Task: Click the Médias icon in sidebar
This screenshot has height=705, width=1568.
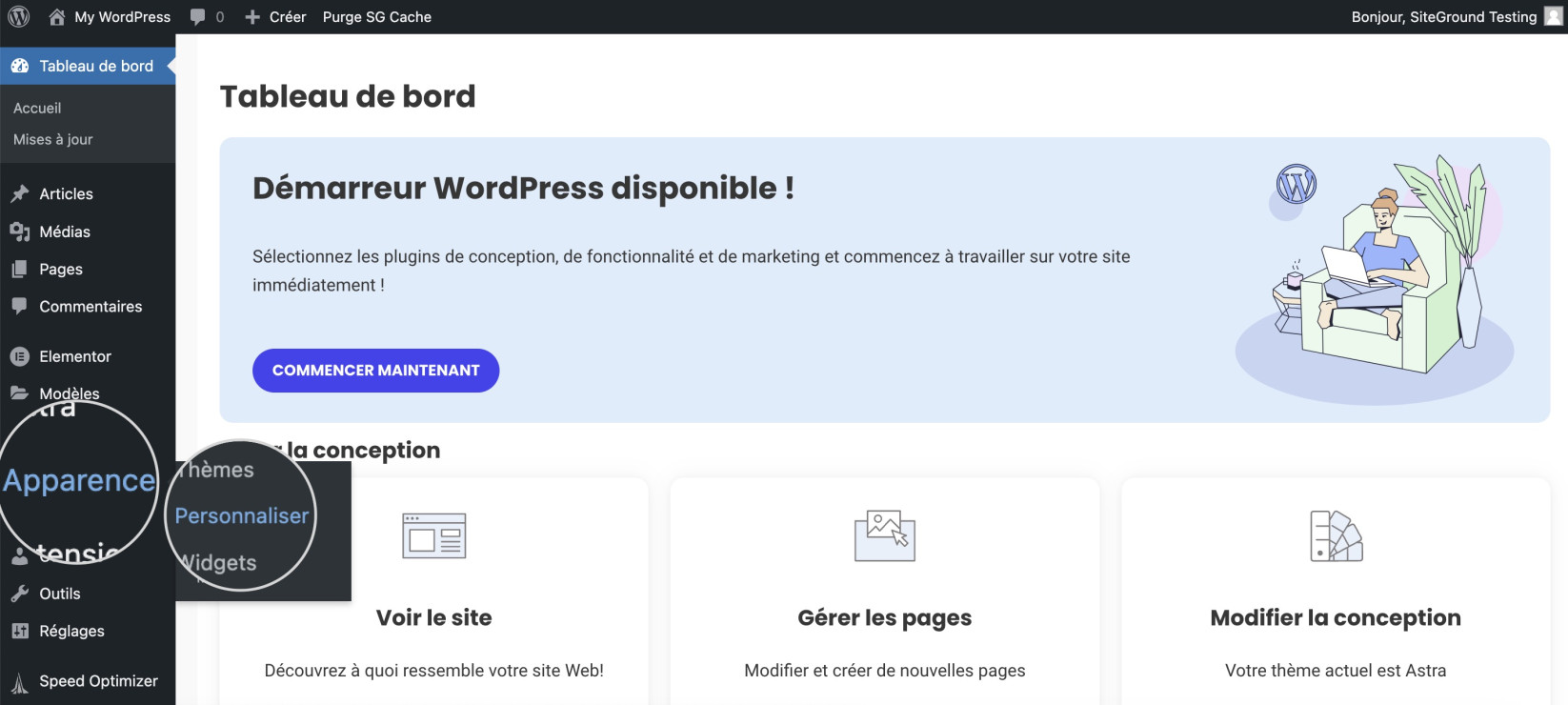Action: [19, 232]
